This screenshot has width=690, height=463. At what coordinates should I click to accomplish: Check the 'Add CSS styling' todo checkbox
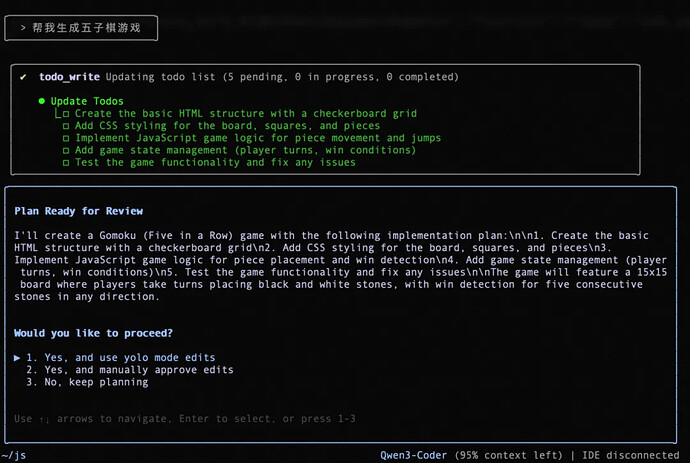click(x=66, y=126)
